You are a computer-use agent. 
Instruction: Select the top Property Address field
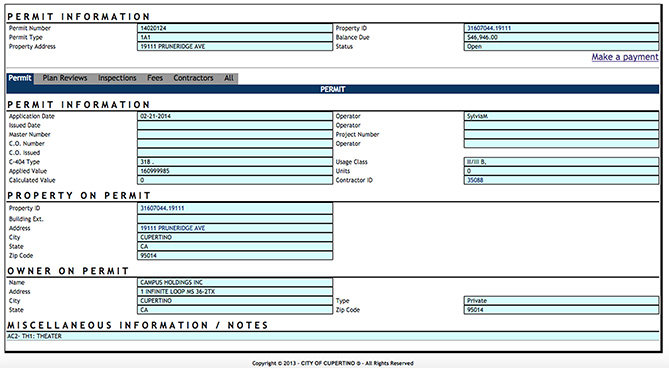coord(235,46)
